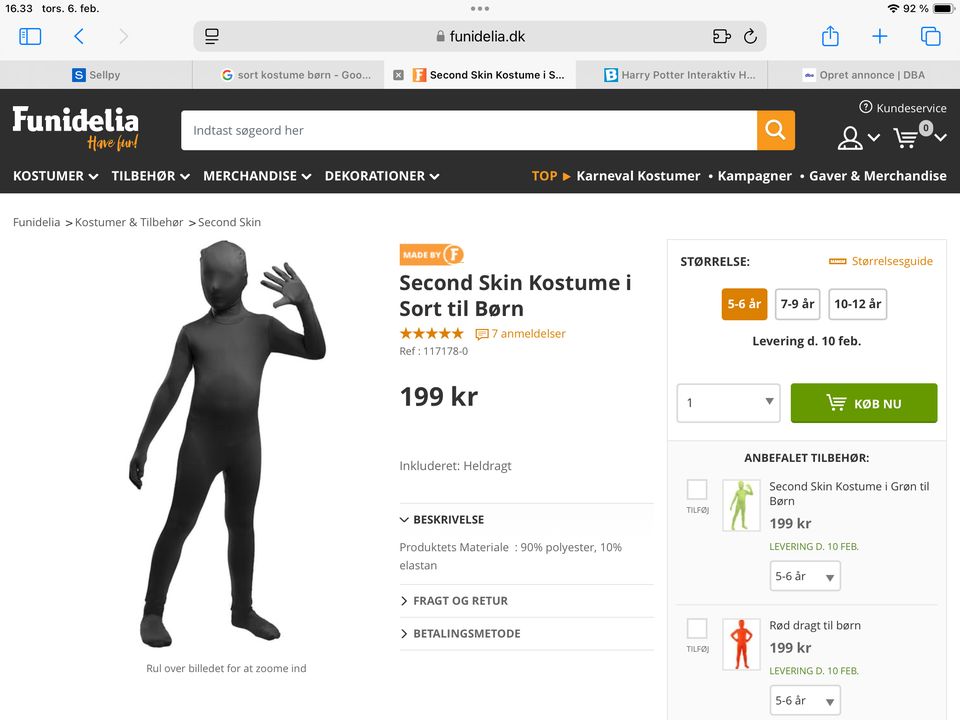Open the Safari sidebar panel icon
The image size is (960, 720).
pos(30,36)
